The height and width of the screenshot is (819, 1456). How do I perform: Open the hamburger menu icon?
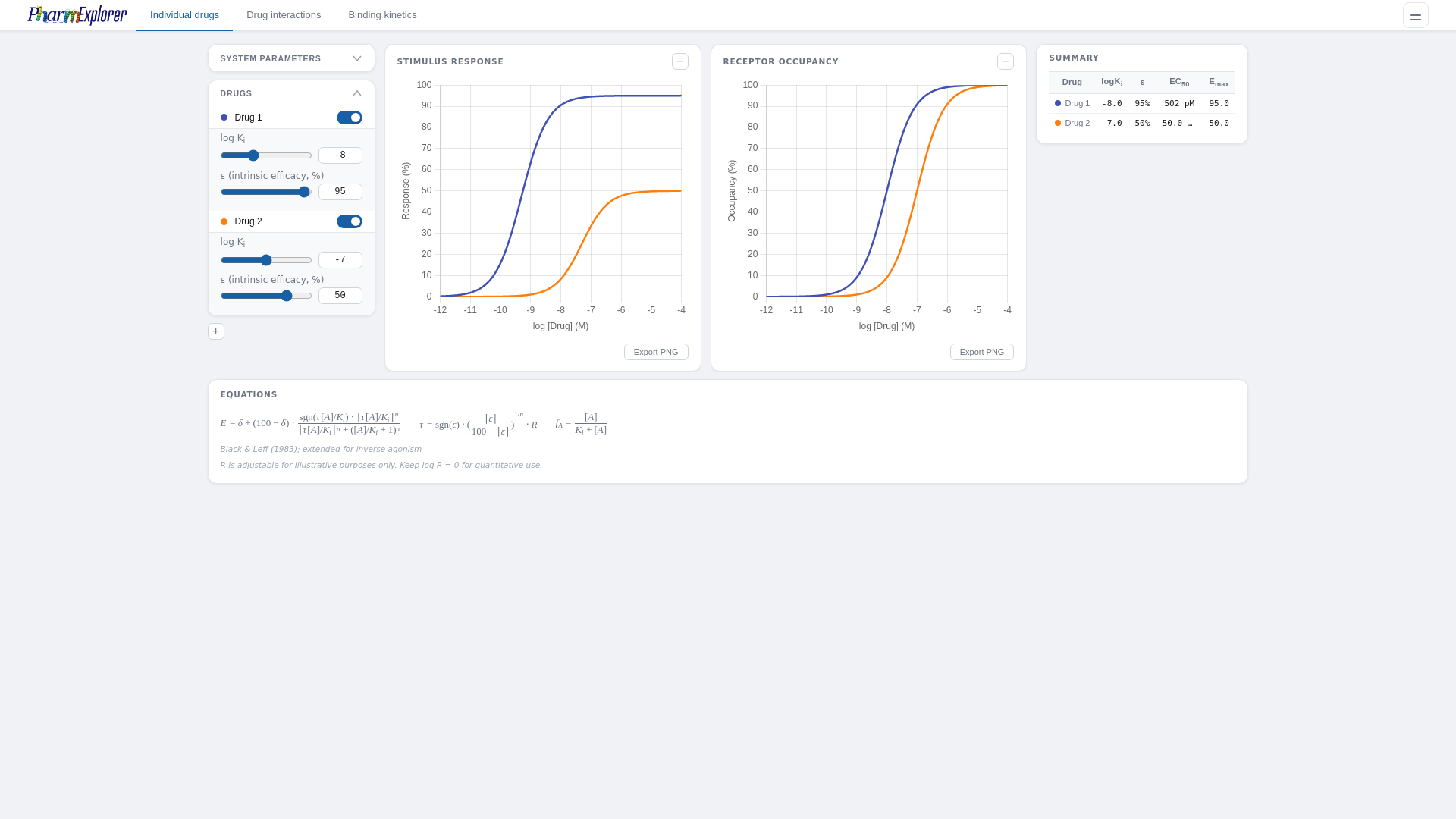(x=1415, y=15)
